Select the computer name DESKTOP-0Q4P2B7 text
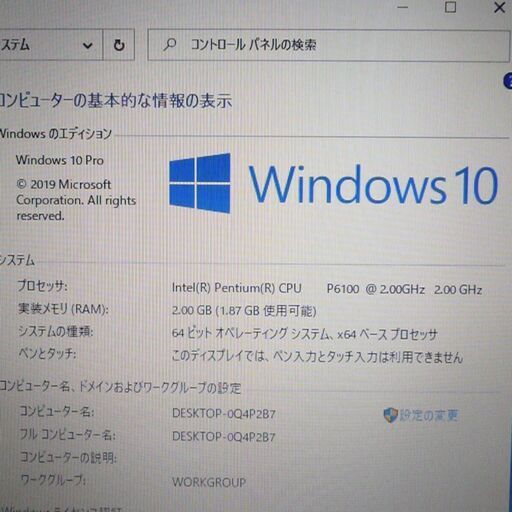512x512 pixels. coord(224,414)
